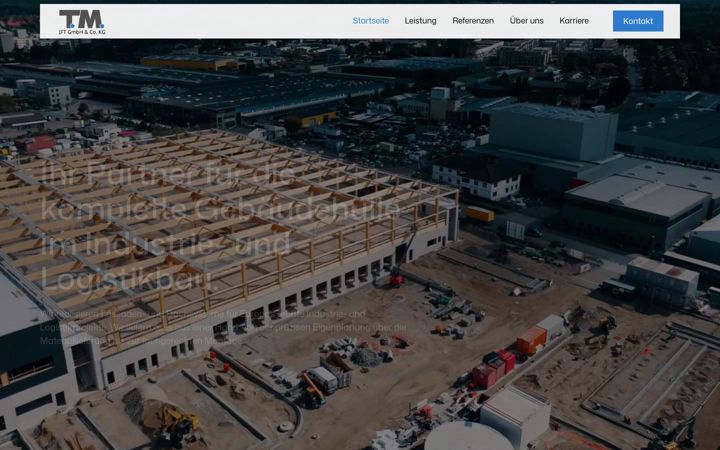The image size is (720, 450).
Task: Open the Karriere page
Action: click(x=574, y=21)
